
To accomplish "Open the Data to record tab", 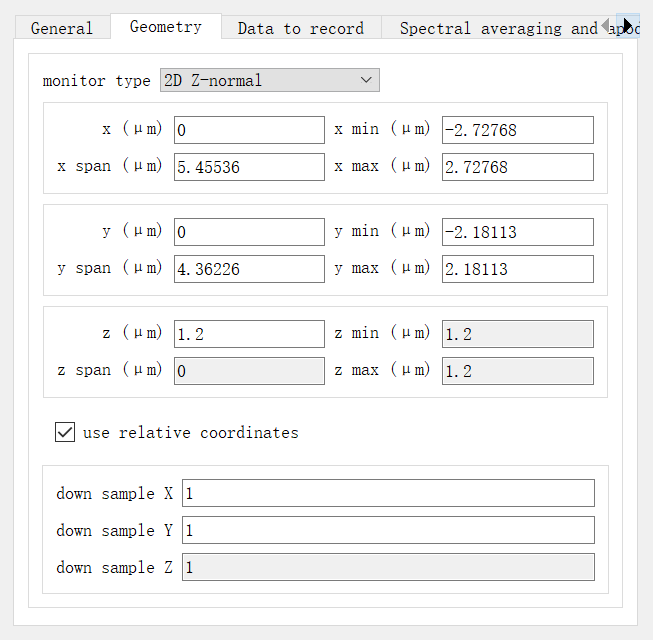I will click(300, 28).
